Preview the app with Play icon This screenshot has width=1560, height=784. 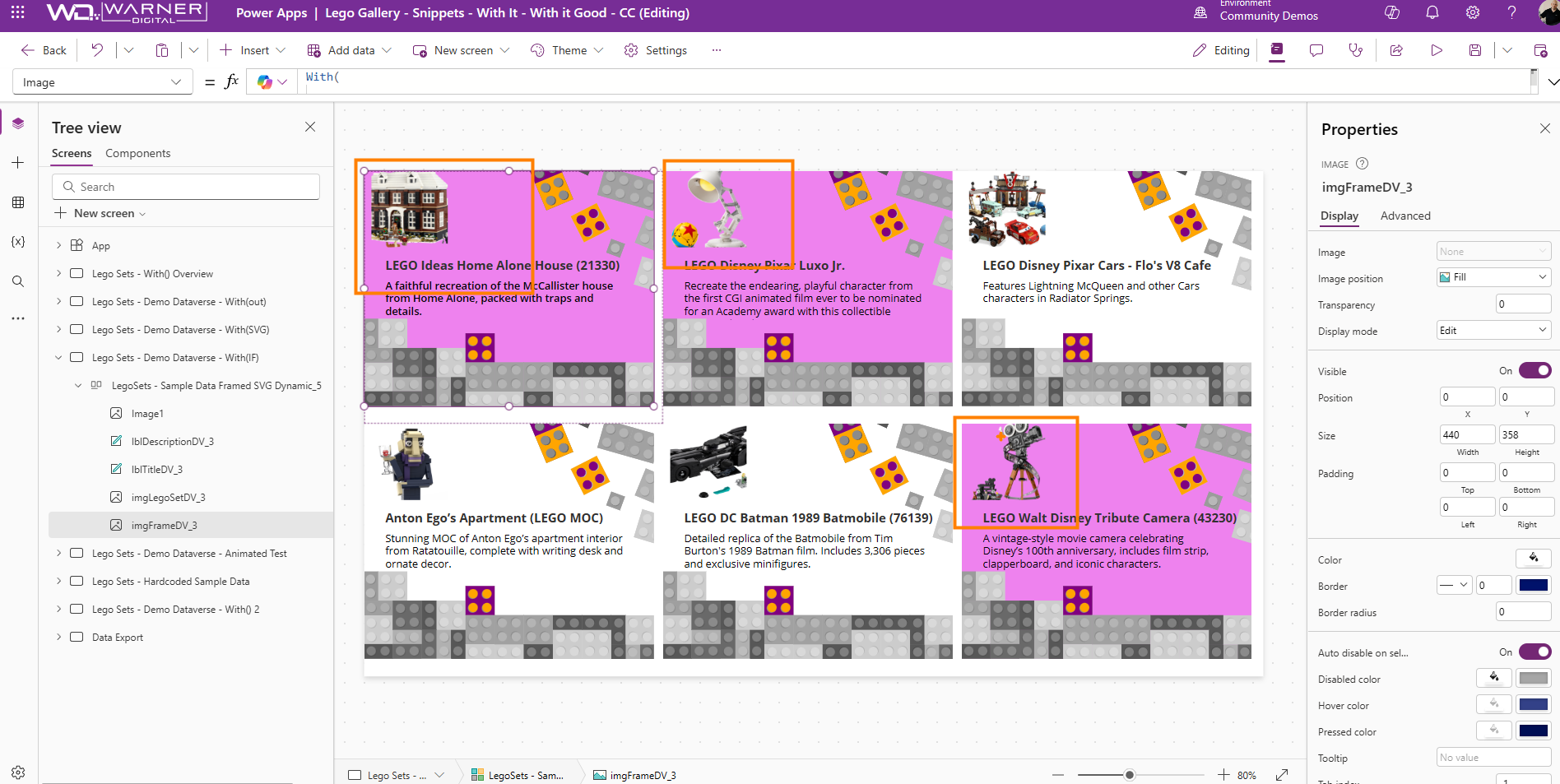(x=1437, y=50)
